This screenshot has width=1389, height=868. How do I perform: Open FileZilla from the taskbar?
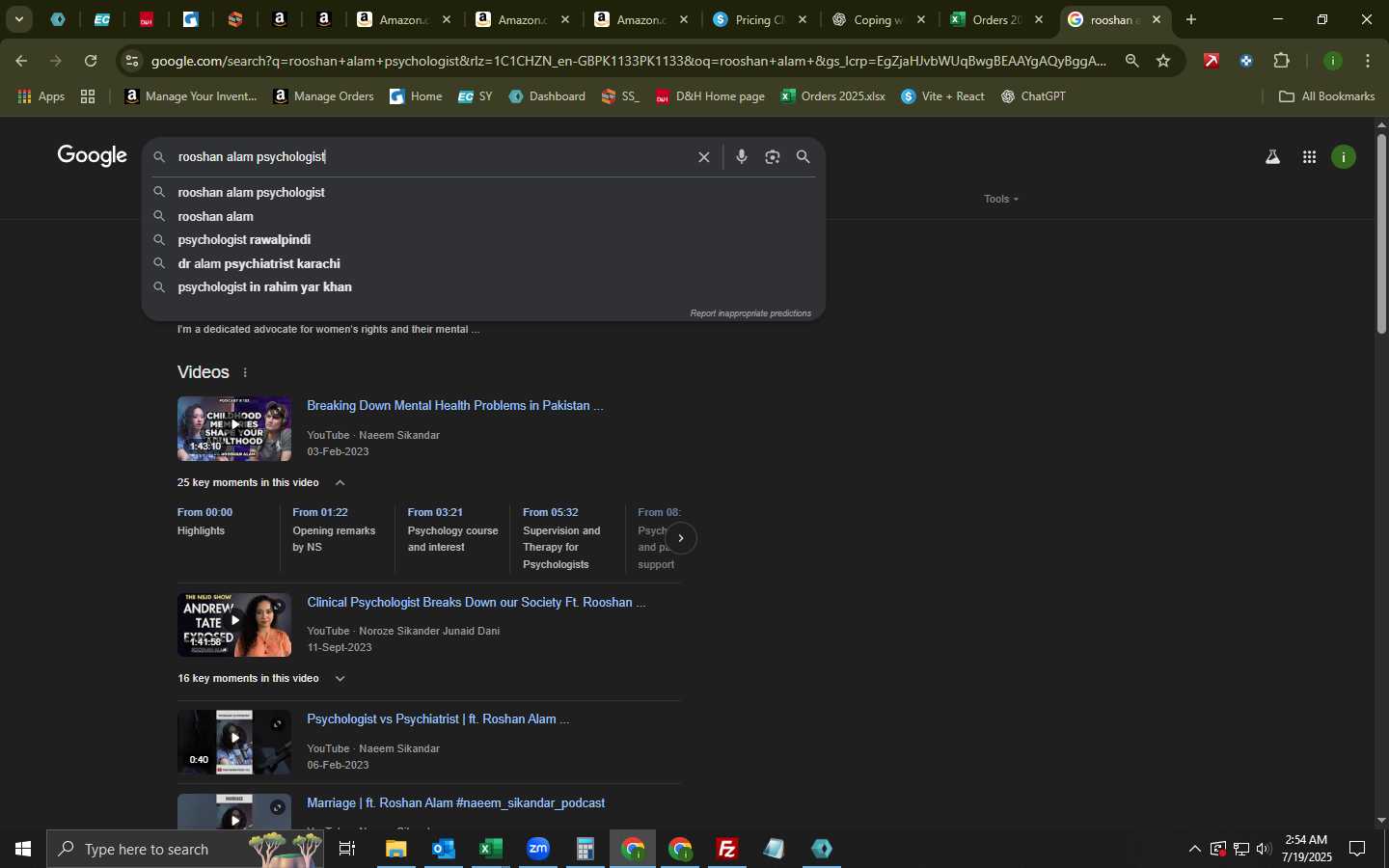click(x=727, y=849)
